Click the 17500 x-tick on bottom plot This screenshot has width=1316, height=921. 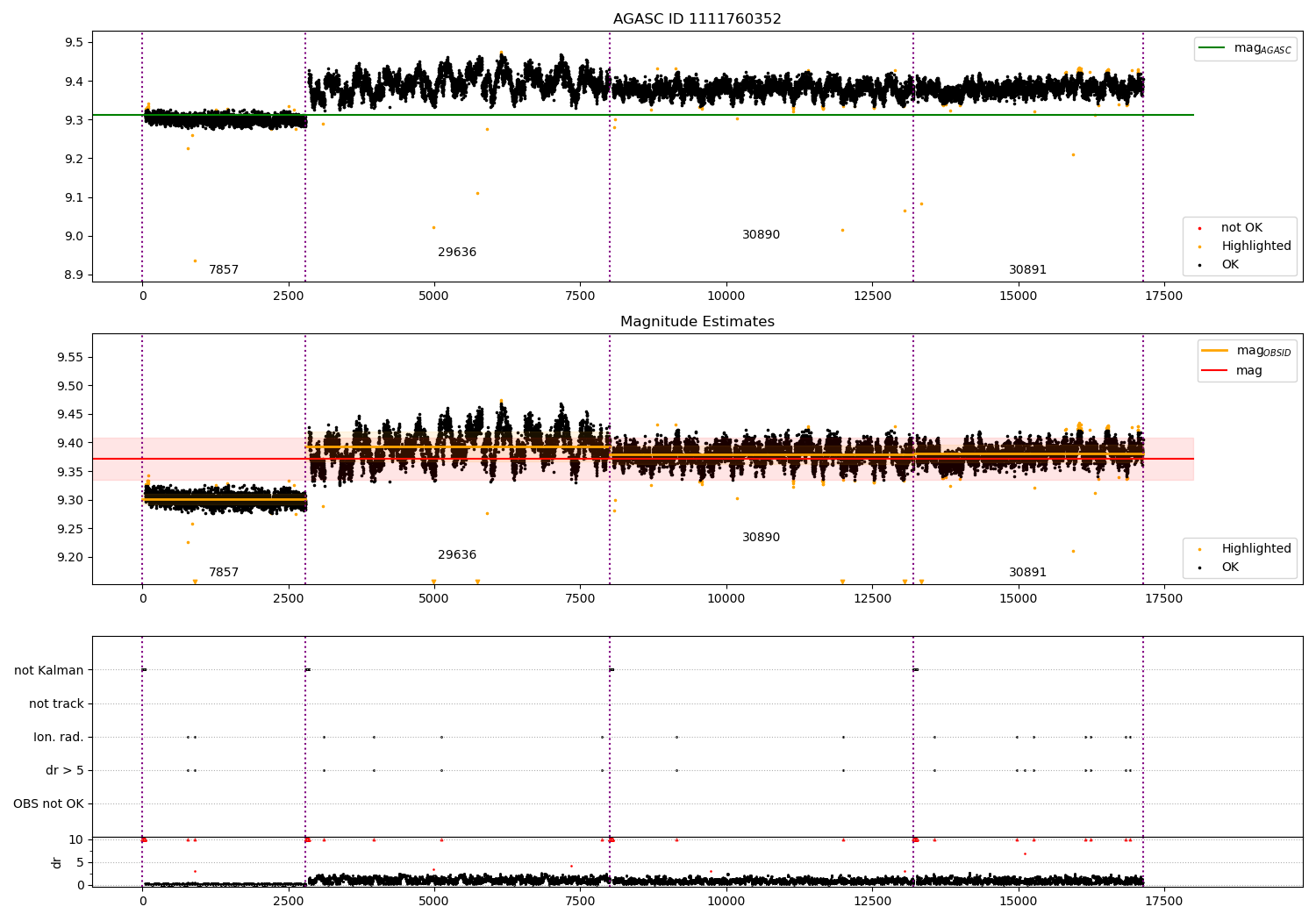1163,902
